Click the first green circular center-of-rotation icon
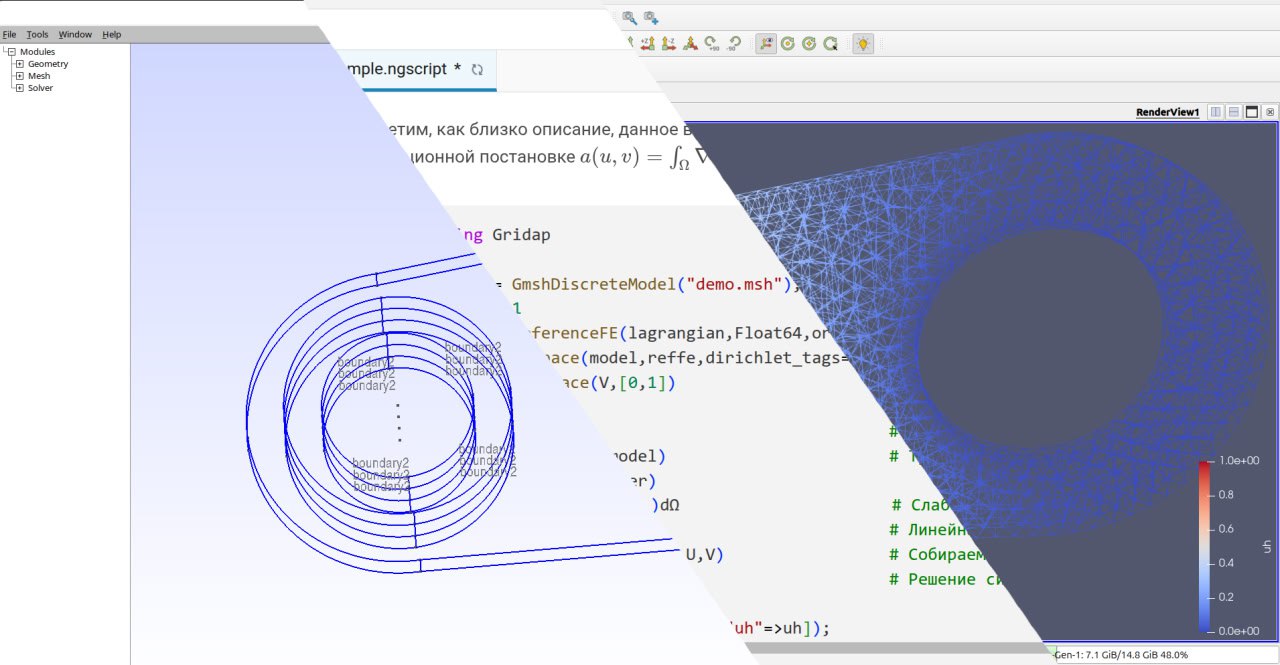 pos(787,43)
